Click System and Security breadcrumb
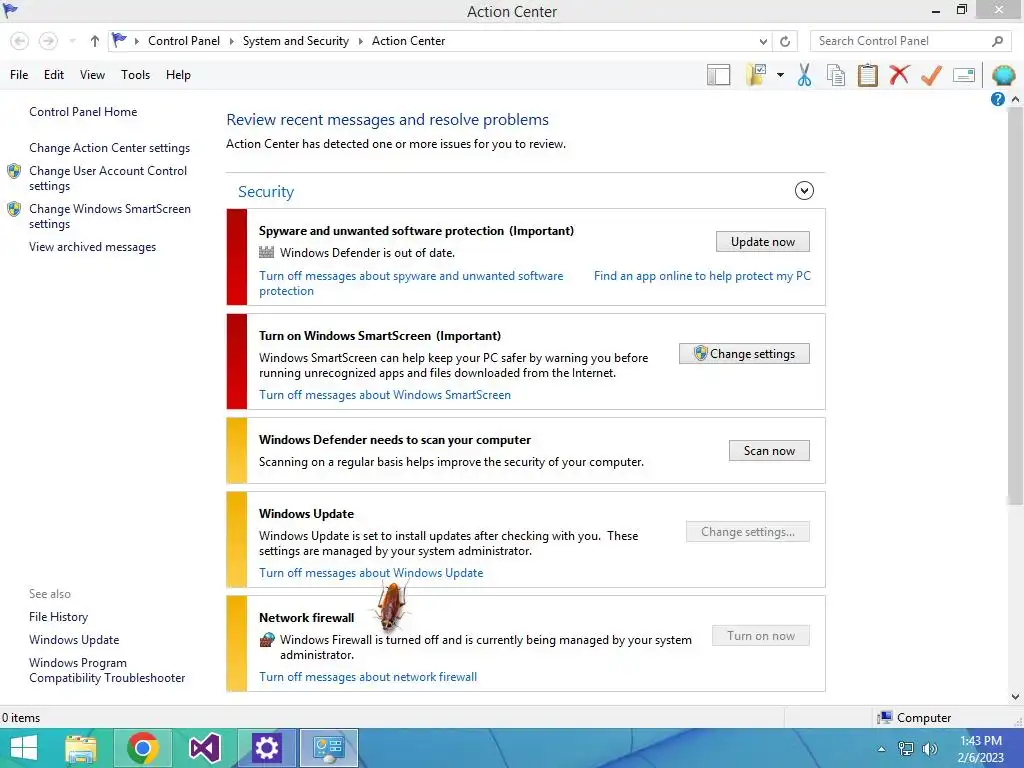 click(296, 41)
